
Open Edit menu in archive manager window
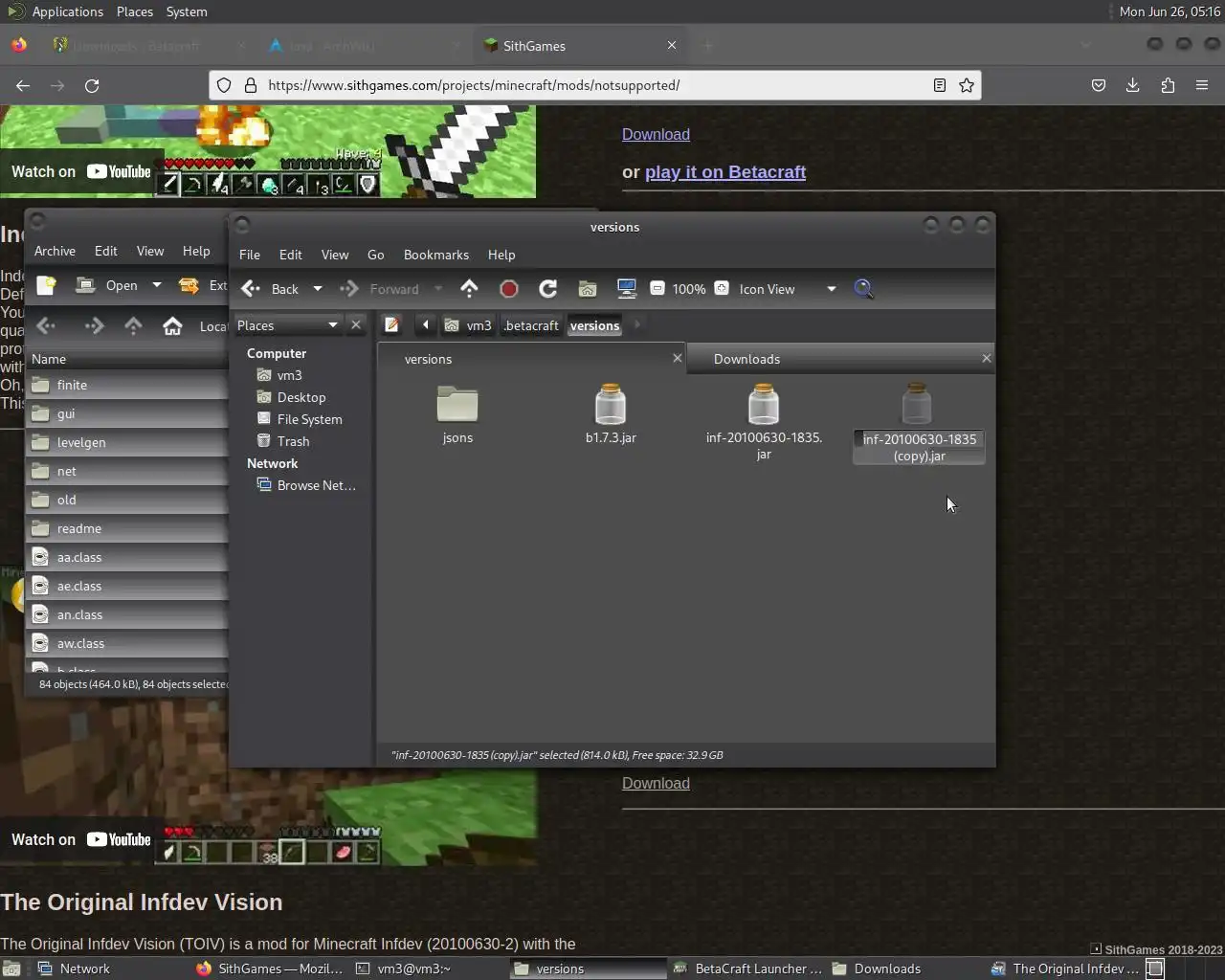tap(106, 251)
